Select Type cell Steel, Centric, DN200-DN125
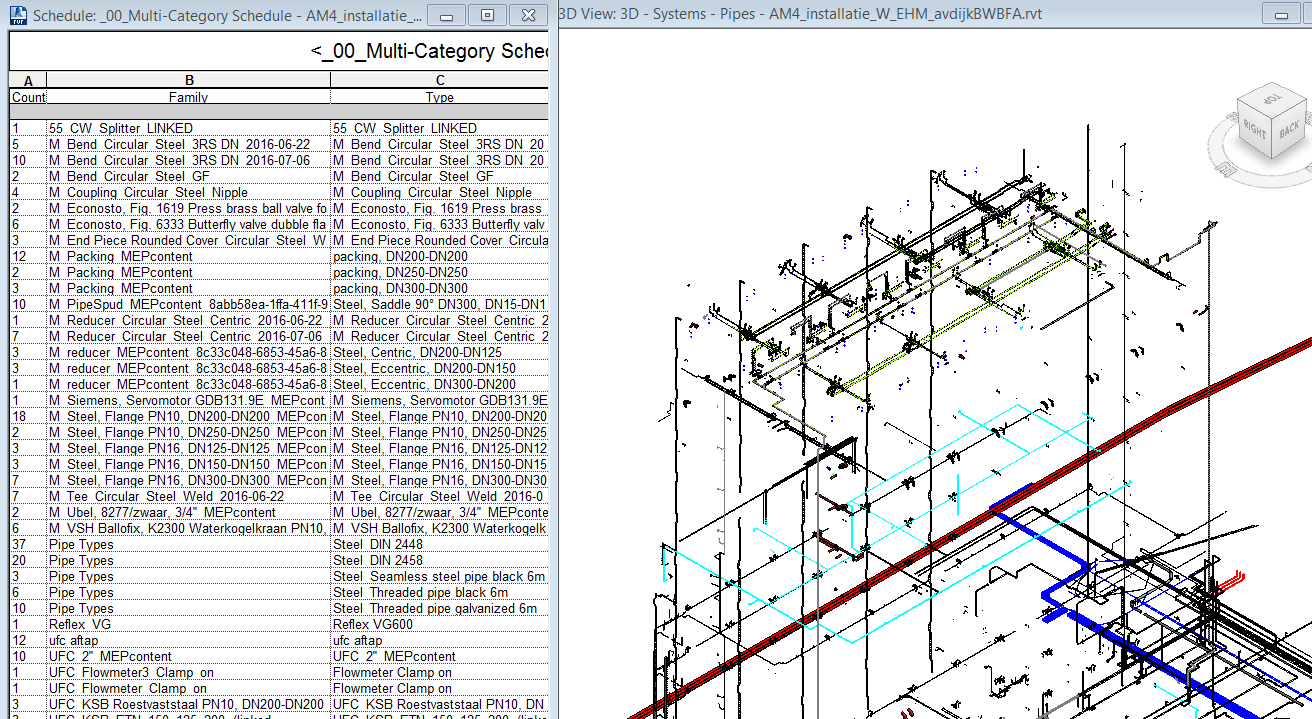Screen dimensions: 1312x719 pyautogui.click(x=440, y=352)
